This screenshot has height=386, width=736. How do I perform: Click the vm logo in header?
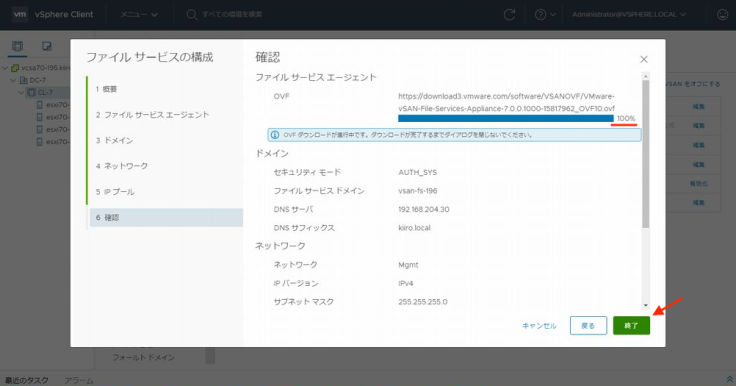20,15
